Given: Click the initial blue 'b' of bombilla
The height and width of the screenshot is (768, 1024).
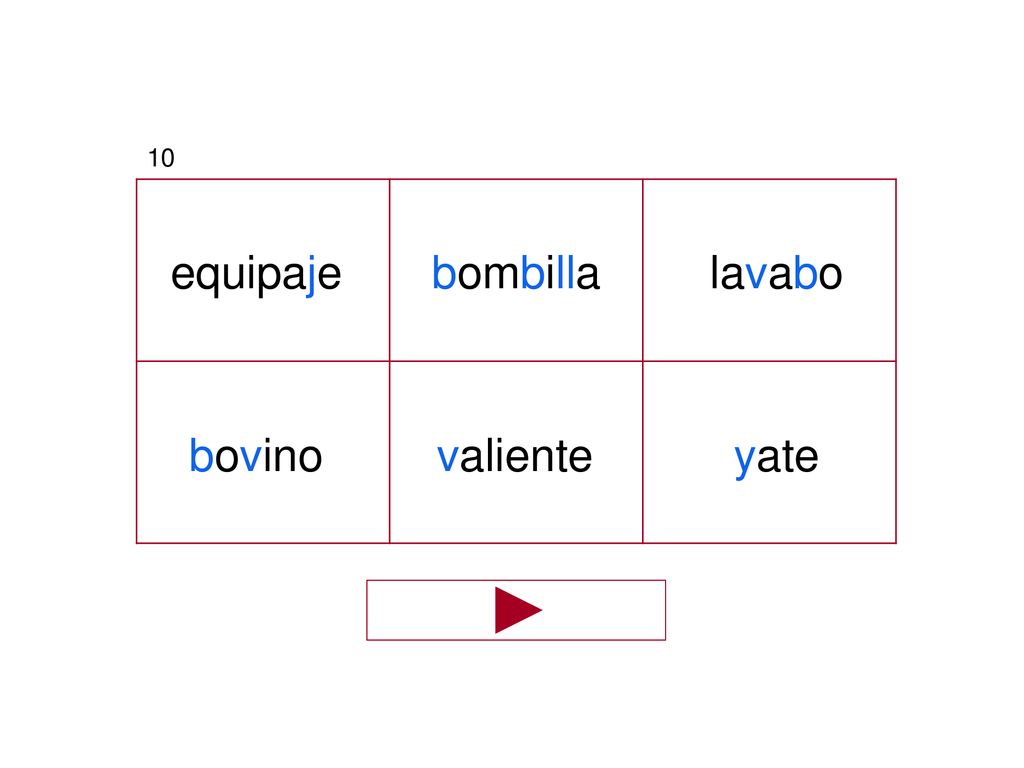Looking at the screenshot, I should click(443, 272).
